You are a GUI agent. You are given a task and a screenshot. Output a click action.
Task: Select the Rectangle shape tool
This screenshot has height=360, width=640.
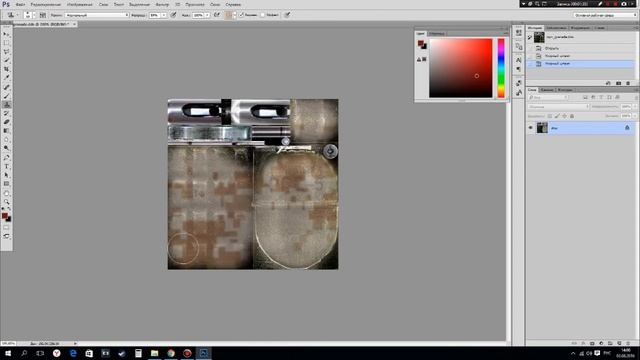[x=7, y=184]
